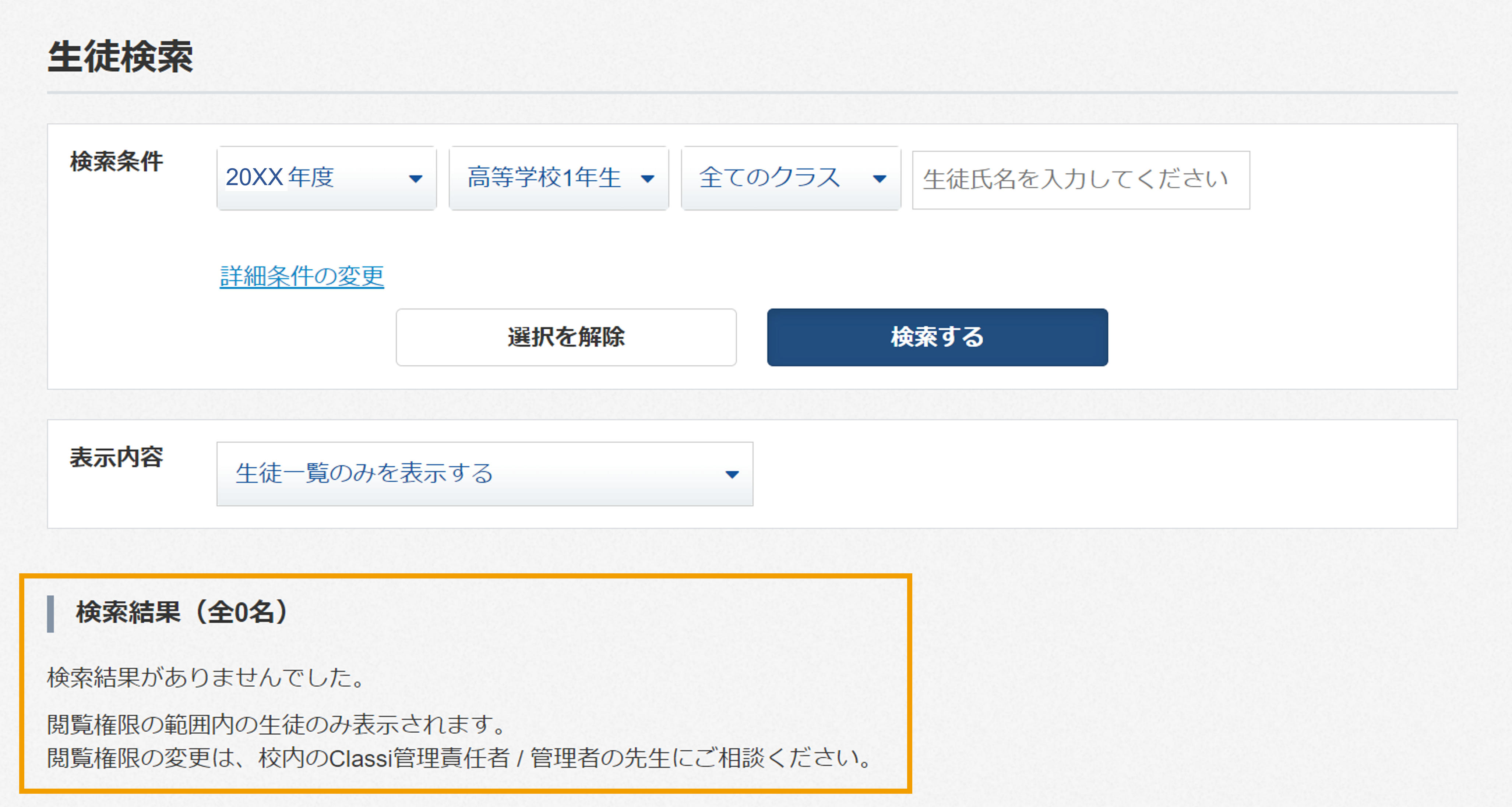Click the Classi管理責任者 consultation notice text

pos(459,758)
